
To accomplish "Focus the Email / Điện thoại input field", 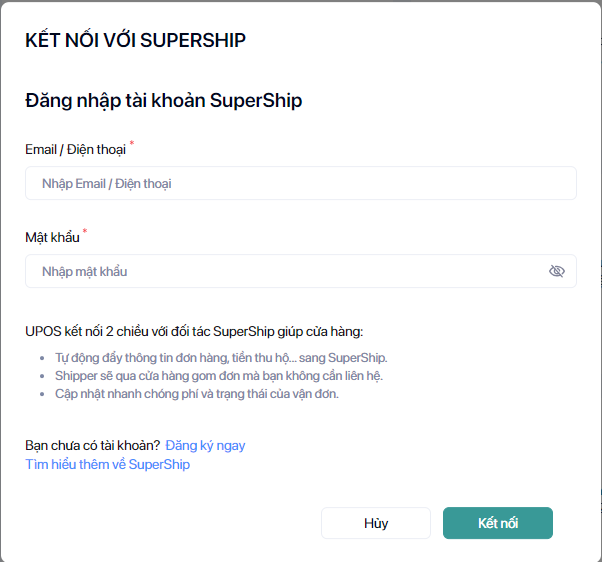I will coord(300,184).
